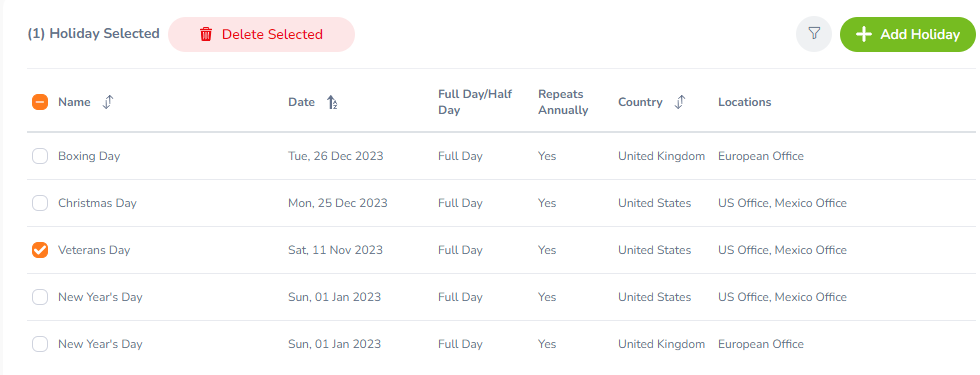Click the Christmas Day date cell
The width and height of the screenshot is (980, 375).
pos(338,203)
